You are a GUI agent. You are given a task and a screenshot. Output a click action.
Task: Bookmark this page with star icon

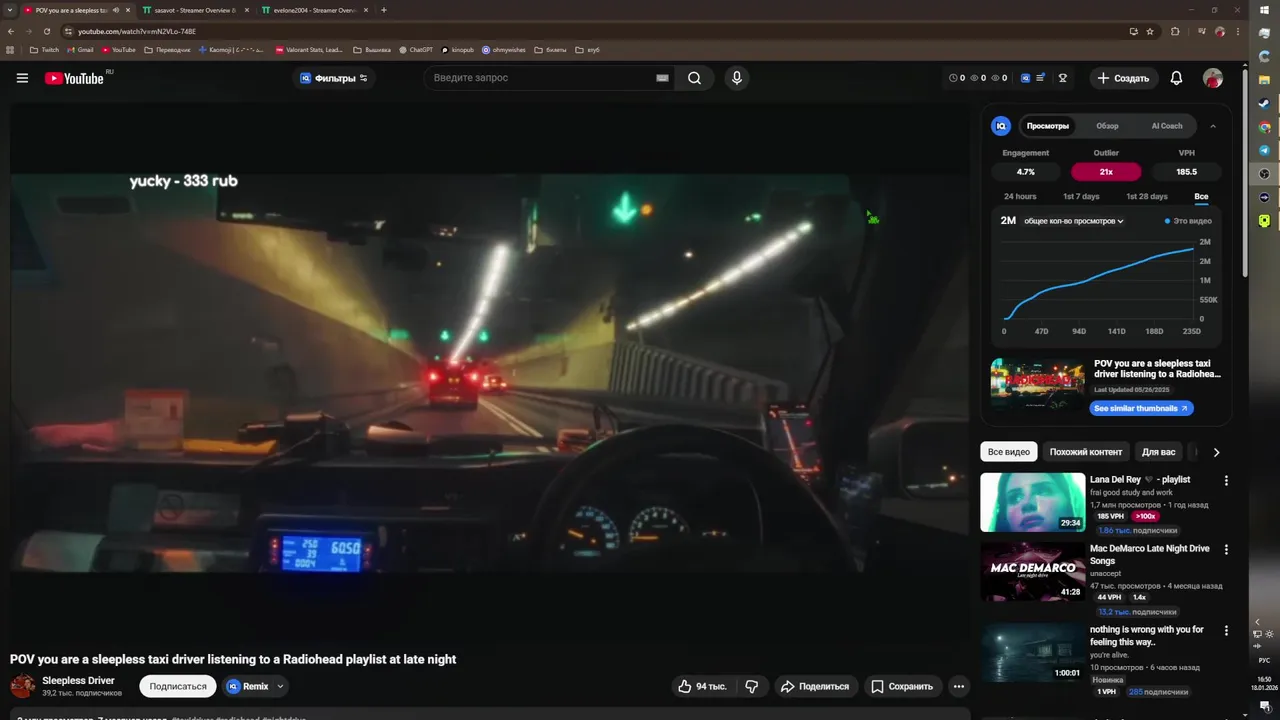(x=1150, y=31)
